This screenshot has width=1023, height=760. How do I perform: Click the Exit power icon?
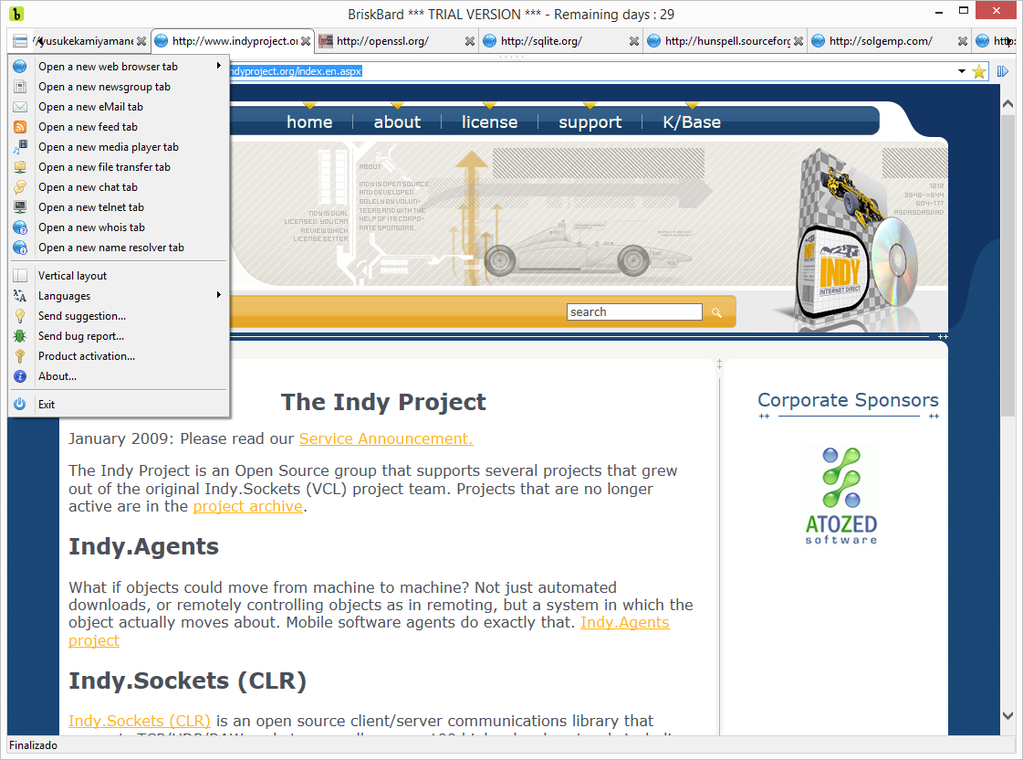(20, 404)
